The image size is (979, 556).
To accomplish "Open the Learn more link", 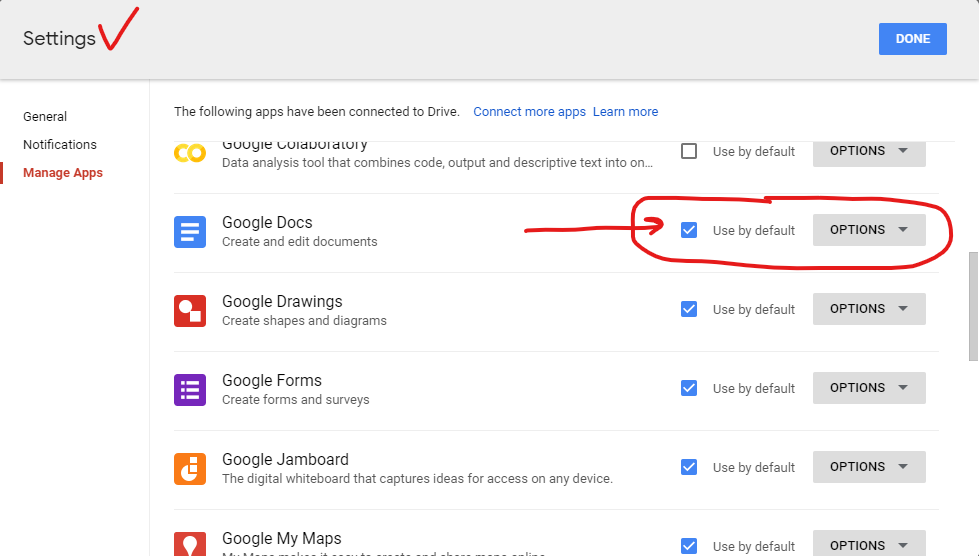I will [626, 112].
